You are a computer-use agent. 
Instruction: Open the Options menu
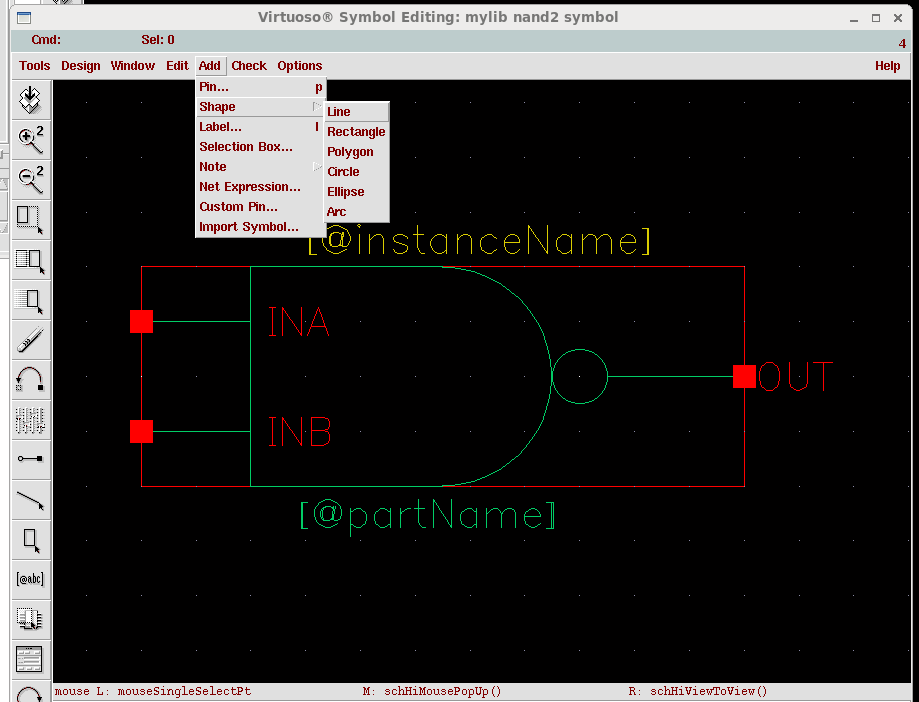299,65
